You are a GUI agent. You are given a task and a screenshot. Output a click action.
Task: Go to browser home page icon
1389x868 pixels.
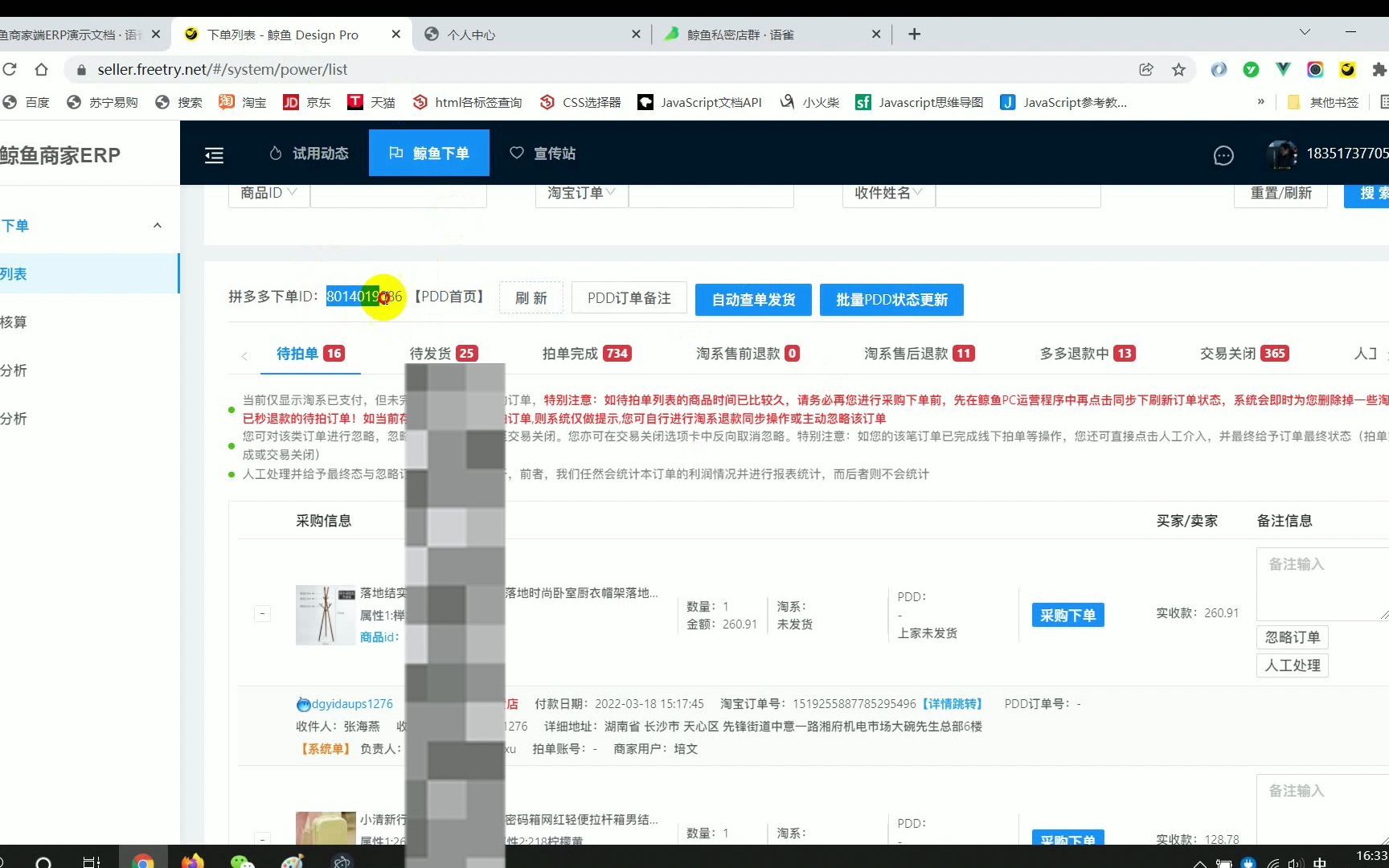pos(41,70)
